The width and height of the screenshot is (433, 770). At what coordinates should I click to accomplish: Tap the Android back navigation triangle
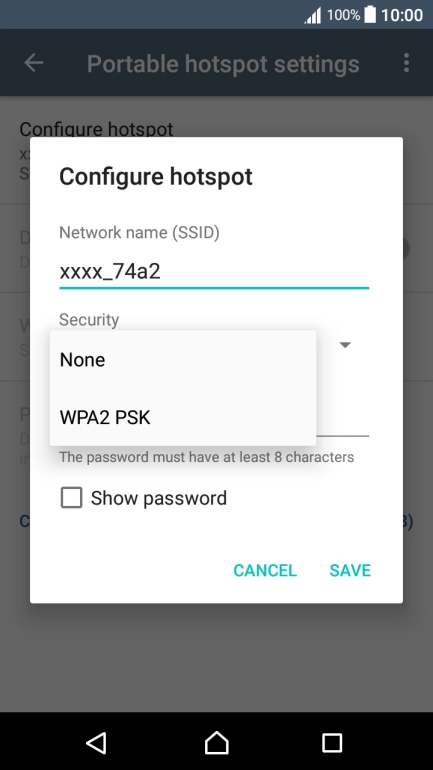click(97, 742)
